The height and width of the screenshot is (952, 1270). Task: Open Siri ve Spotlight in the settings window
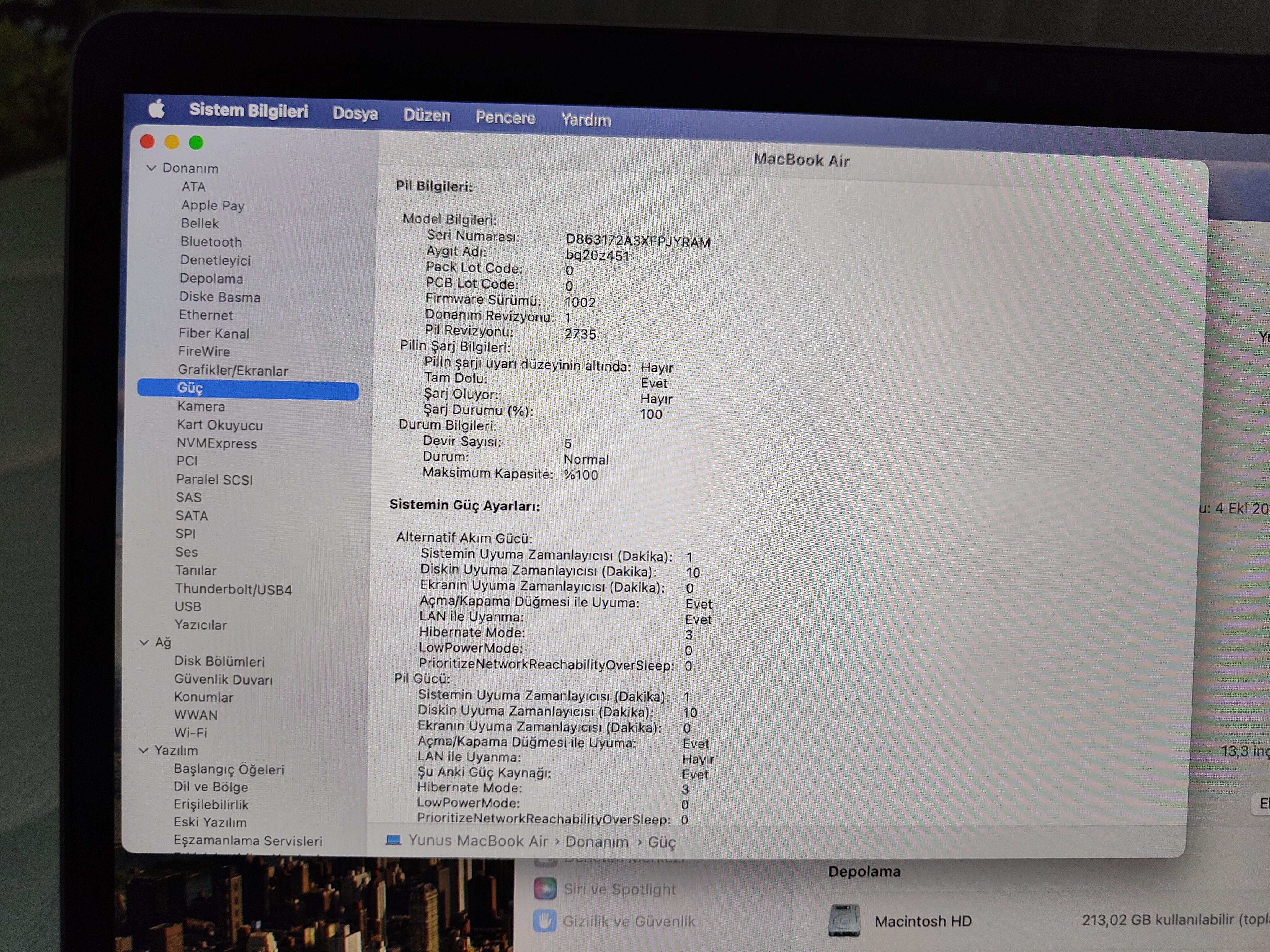(619, 889)
